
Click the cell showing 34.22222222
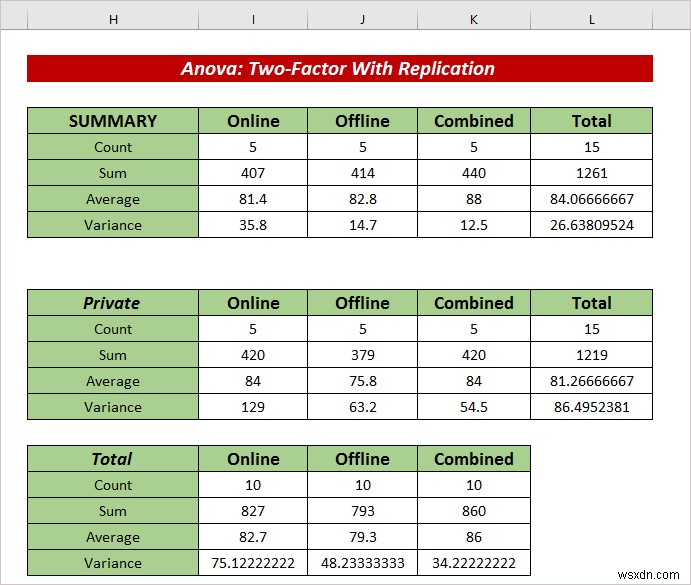(474, 563)
